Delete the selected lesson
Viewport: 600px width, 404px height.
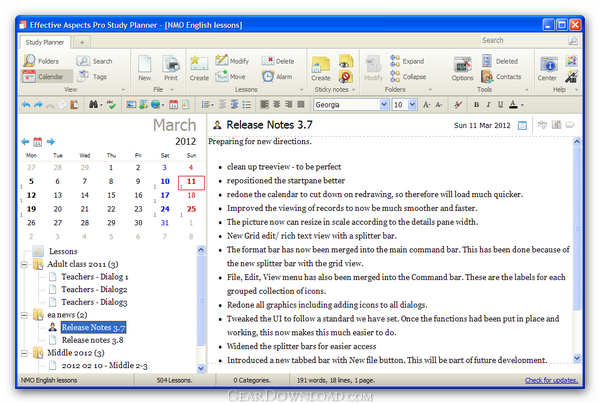(278, 61)
